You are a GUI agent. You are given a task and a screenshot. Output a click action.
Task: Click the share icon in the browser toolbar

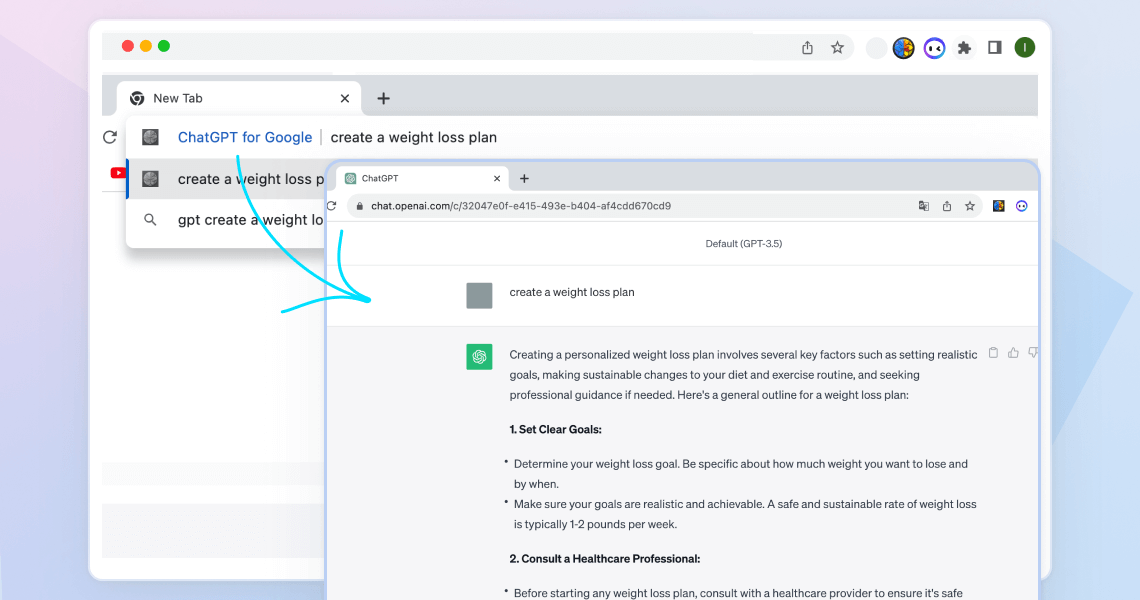pyautogui.click(x=807, y=47)
